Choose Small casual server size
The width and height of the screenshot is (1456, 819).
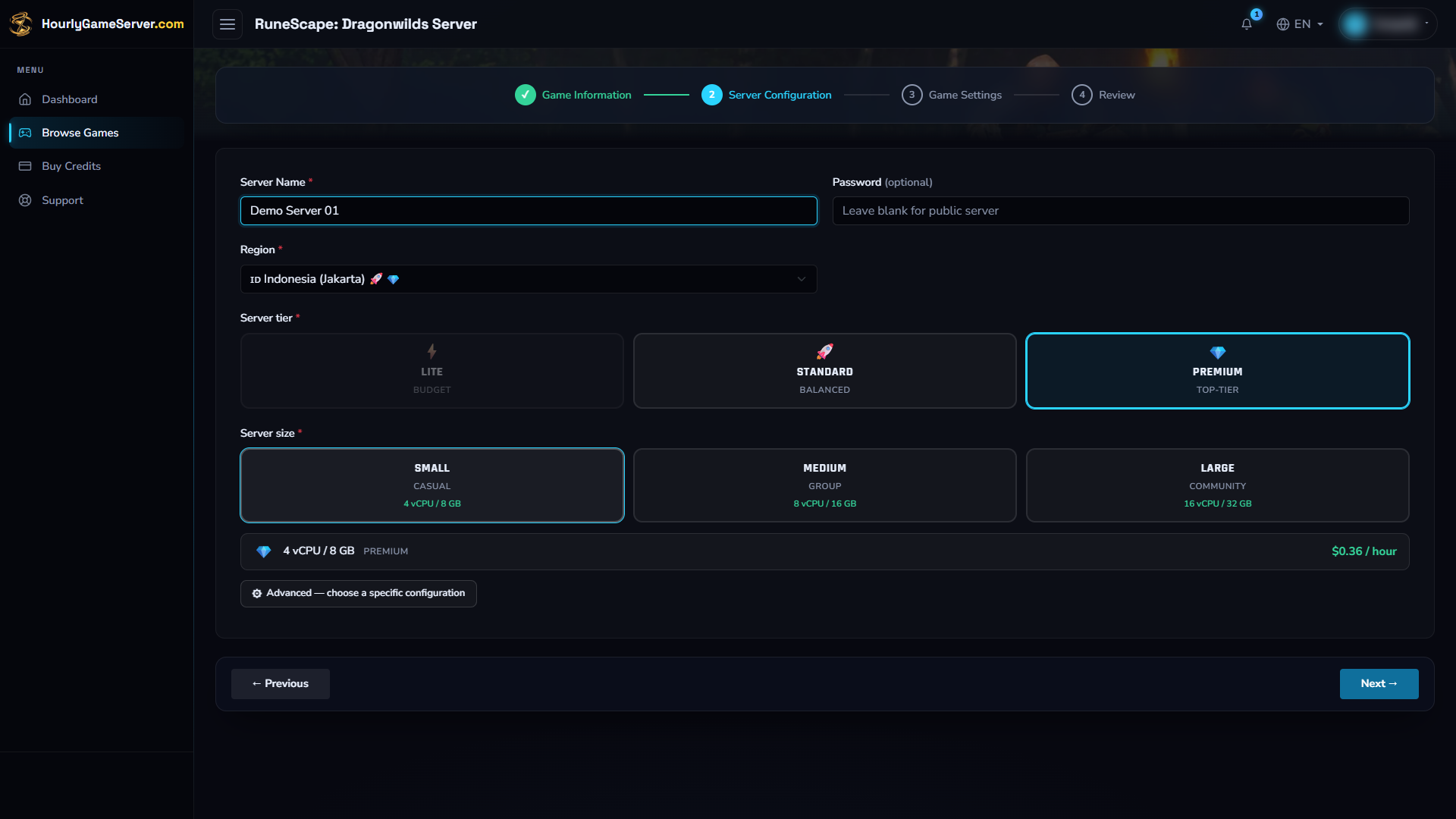[432, 485]
